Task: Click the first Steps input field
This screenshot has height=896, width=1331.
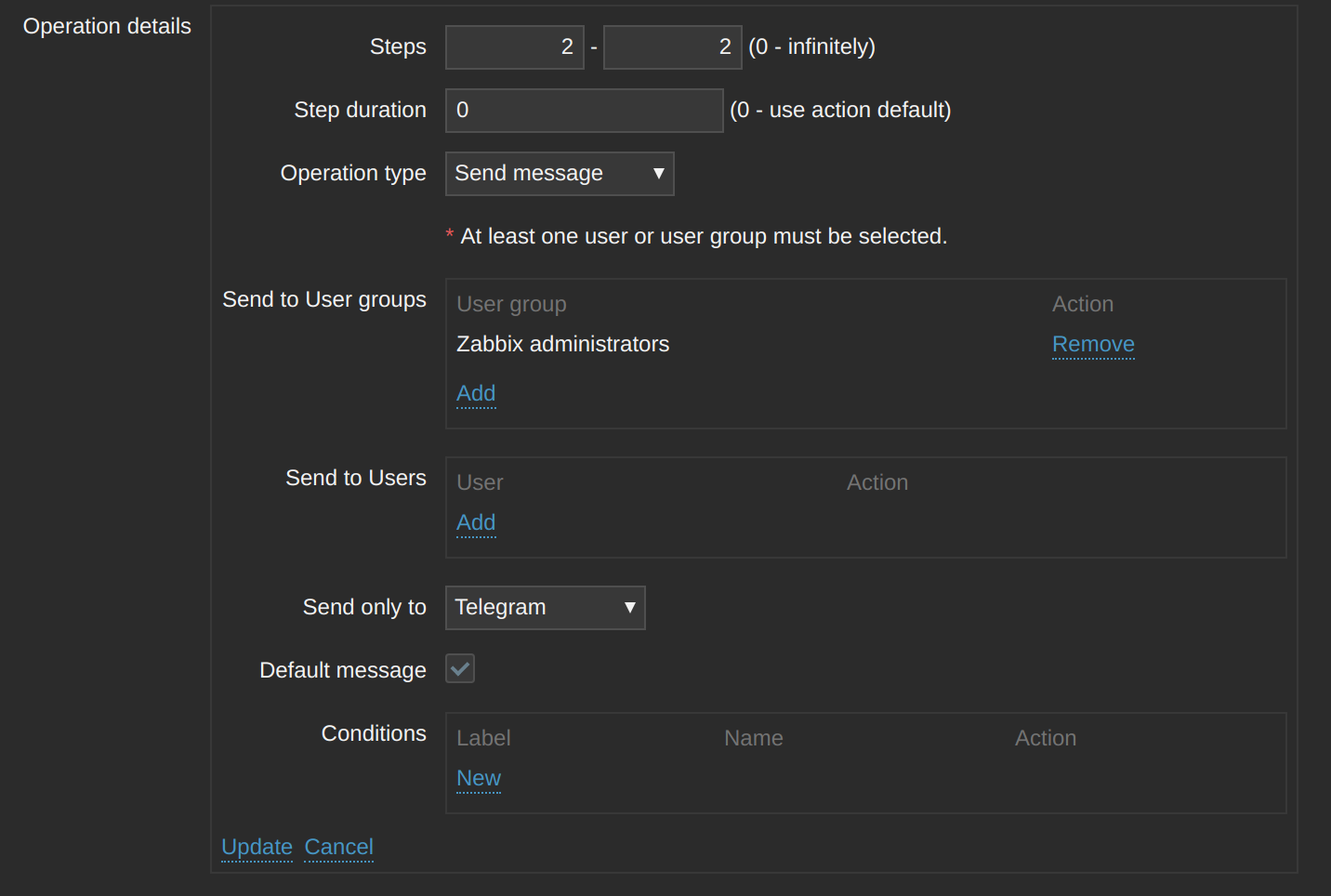Action: pos(514,47)
